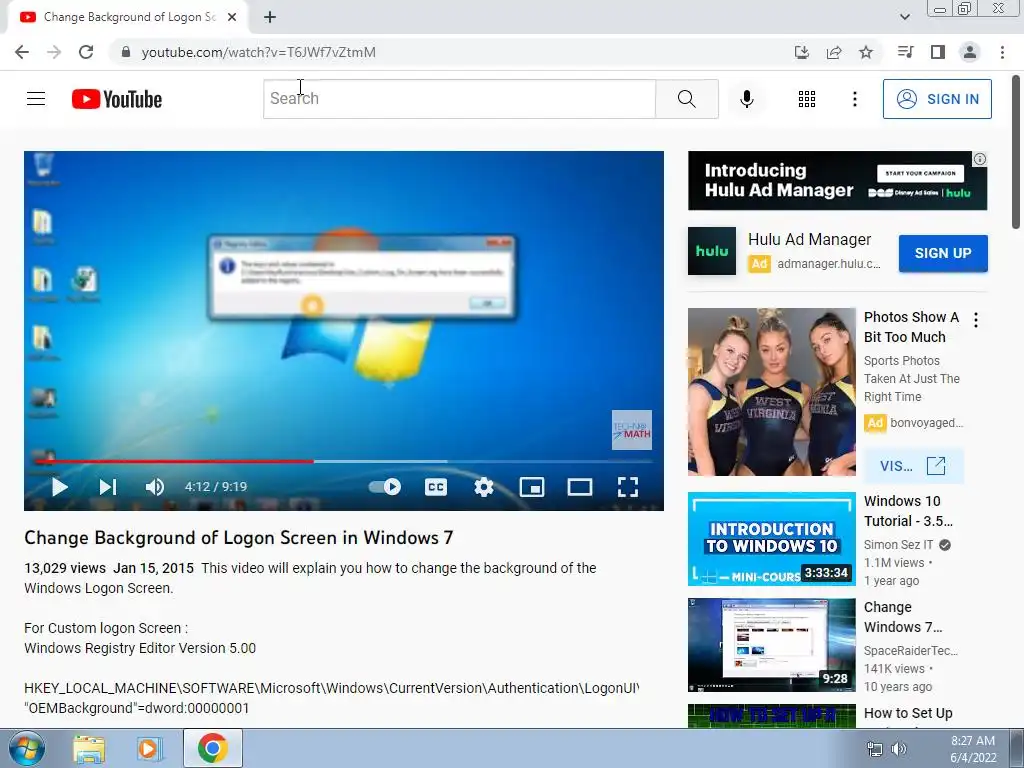Click the VIS... visit site button
The image size is (1024, 768).
point(913,466)
